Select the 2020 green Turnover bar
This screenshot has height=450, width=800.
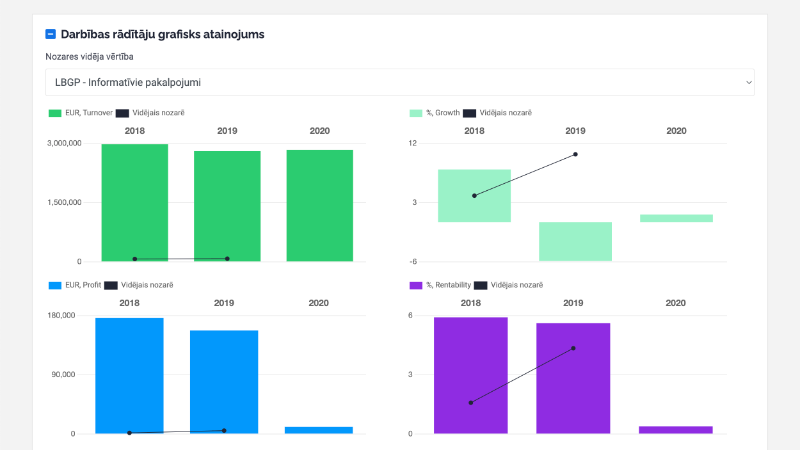click(319, 206)
